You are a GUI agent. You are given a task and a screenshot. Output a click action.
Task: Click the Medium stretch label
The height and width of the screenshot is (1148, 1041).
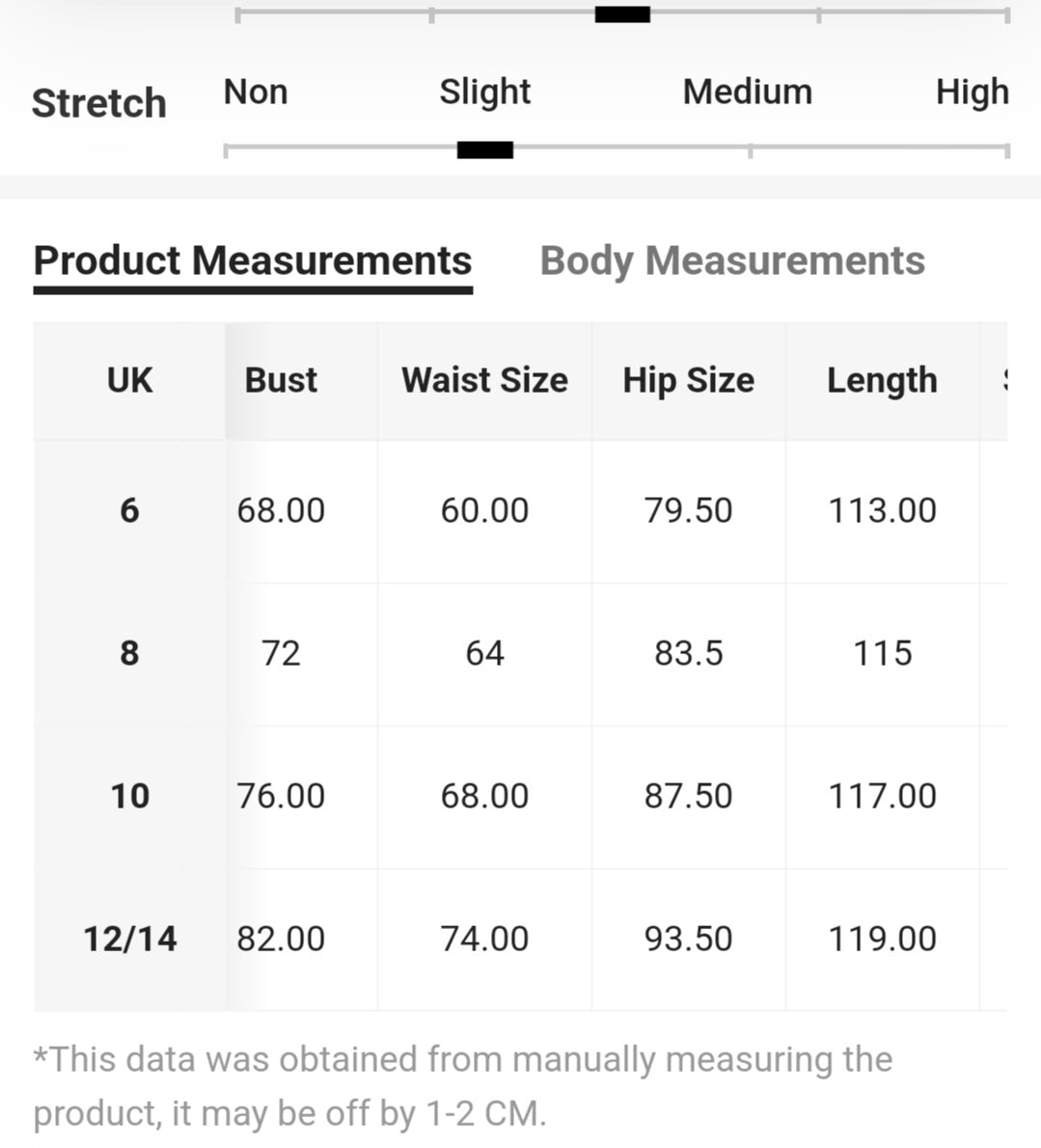748,93
